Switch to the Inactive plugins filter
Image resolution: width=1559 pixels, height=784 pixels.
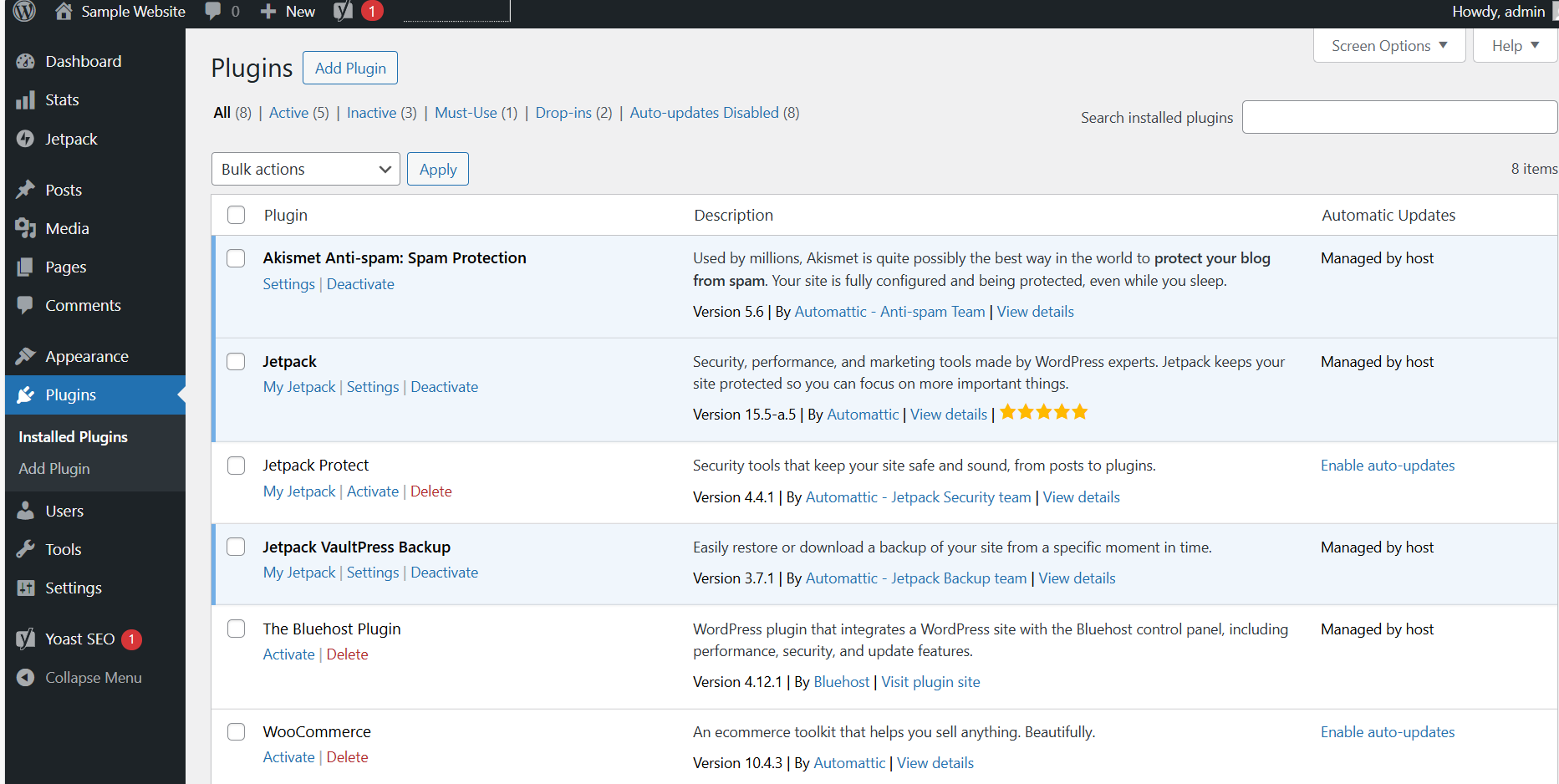(371, 112)
